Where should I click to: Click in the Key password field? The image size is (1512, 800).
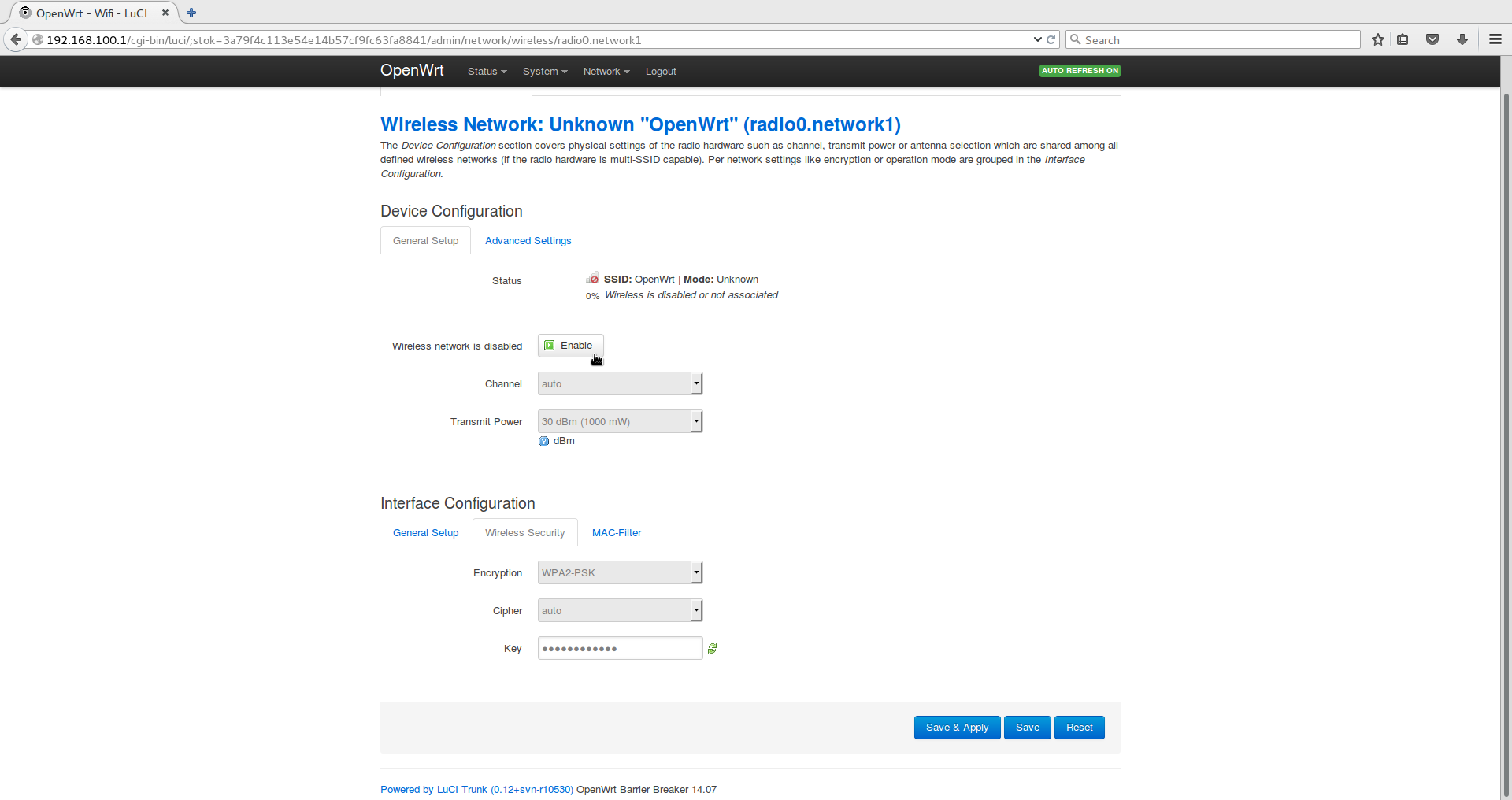coord(620,649)
